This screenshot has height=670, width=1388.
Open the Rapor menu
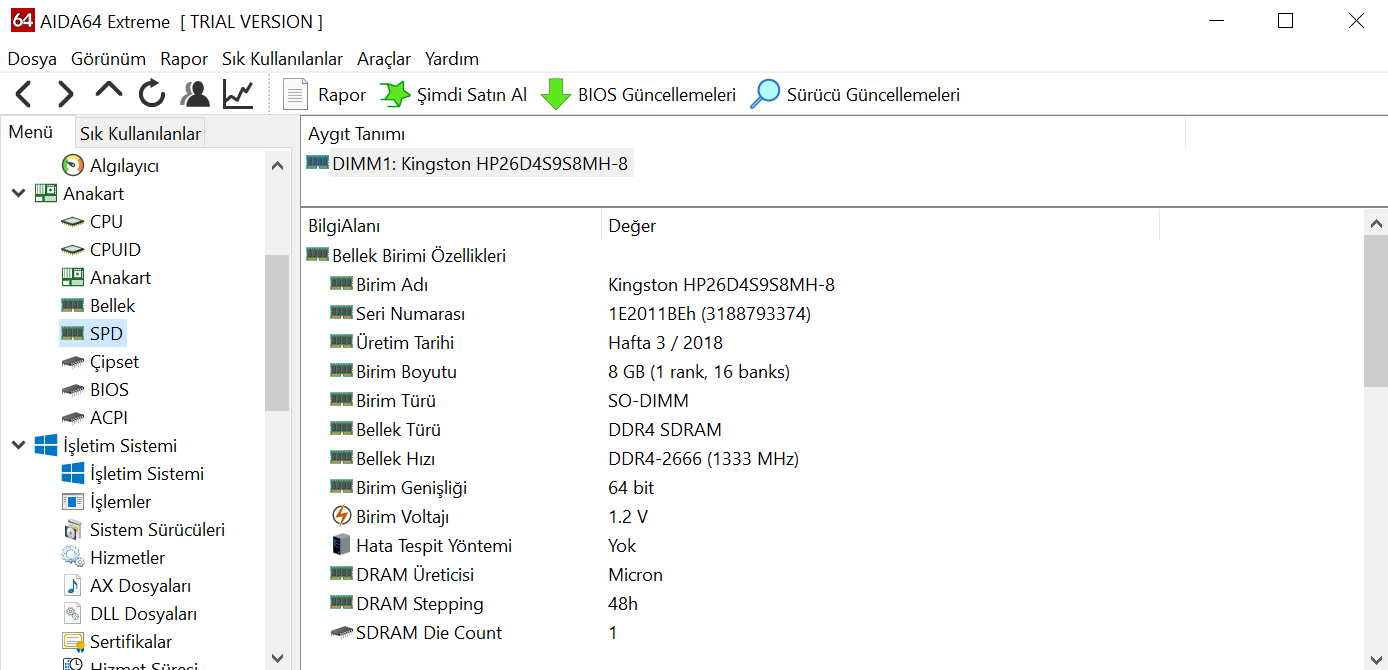tap(184, 59)
